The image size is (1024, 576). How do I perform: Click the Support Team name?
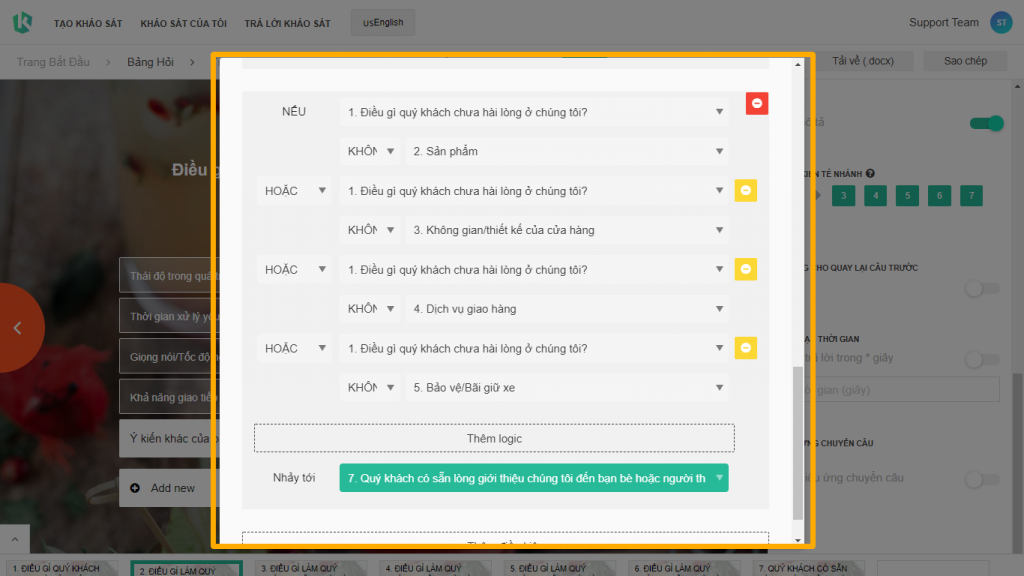click(944, 22)
